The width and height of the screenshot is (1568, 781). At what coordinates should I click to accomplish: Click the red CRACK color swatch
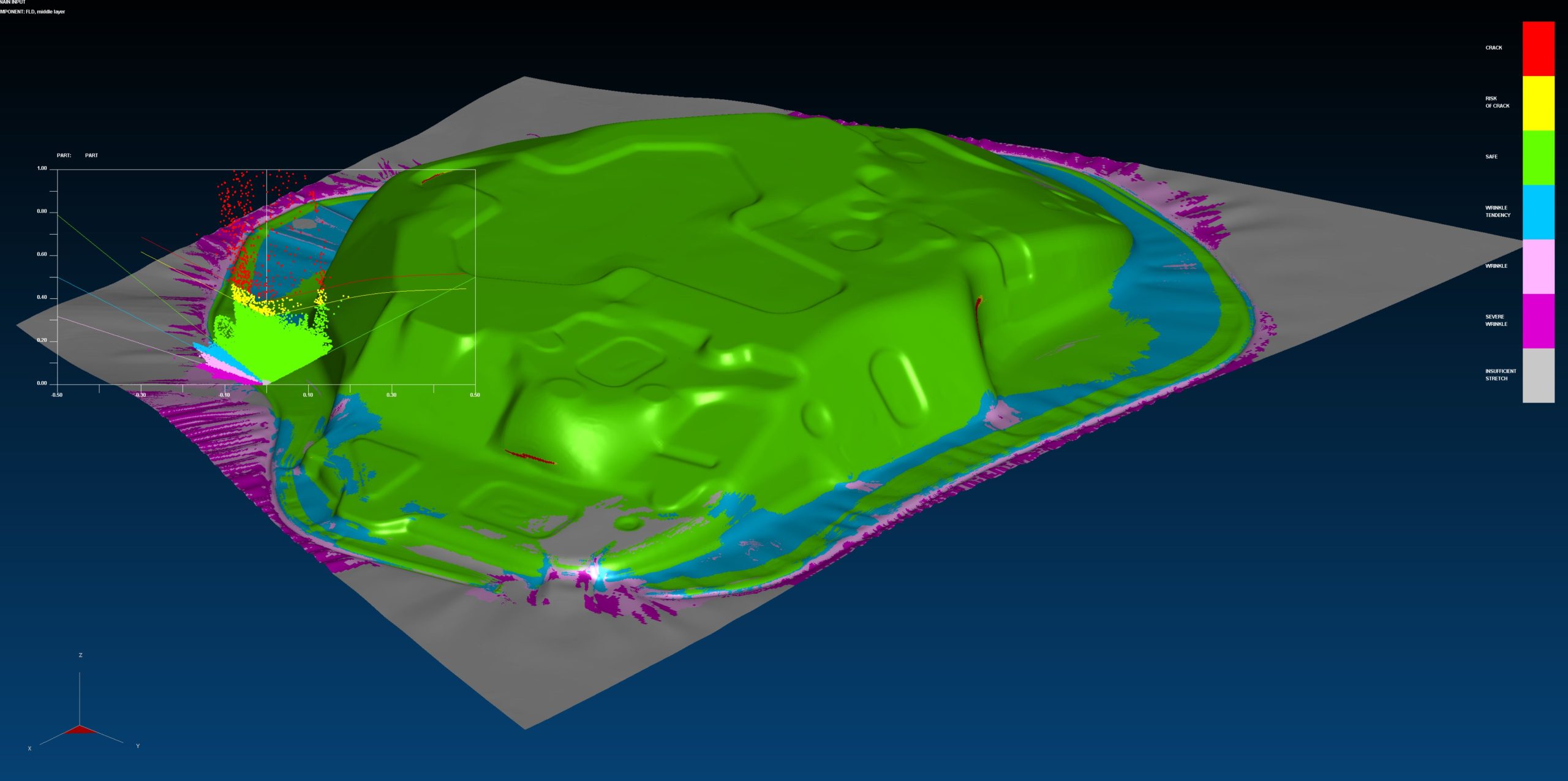(x=1538, y=48)
